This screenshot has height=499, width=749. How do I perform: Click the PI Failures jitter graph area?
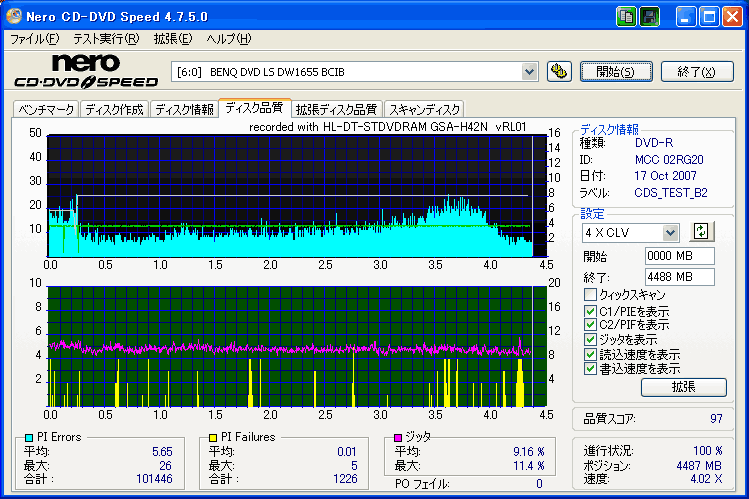pyautogui.click(x=297, y=347)
